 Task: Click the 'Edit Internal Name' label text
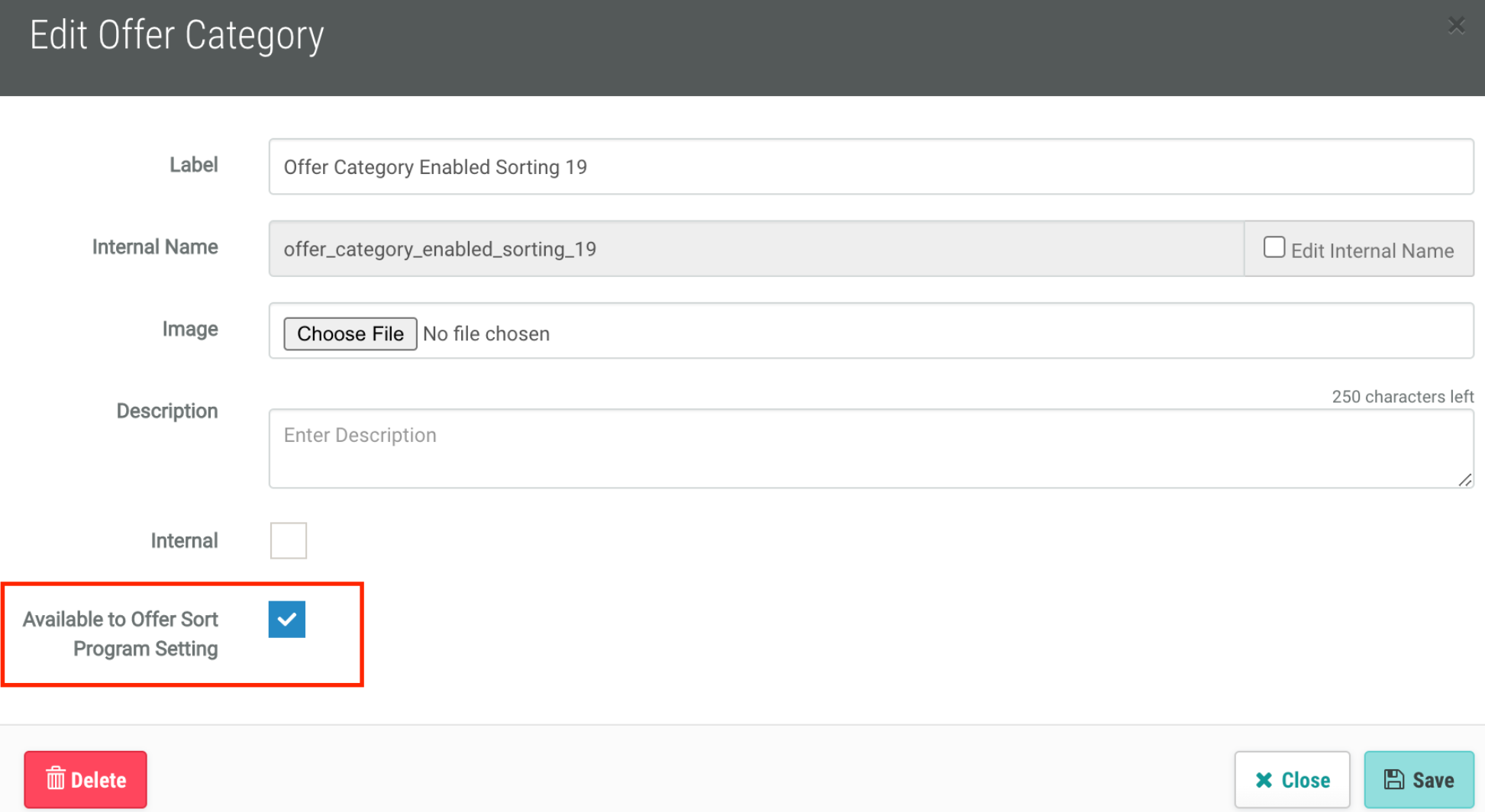1372,251
